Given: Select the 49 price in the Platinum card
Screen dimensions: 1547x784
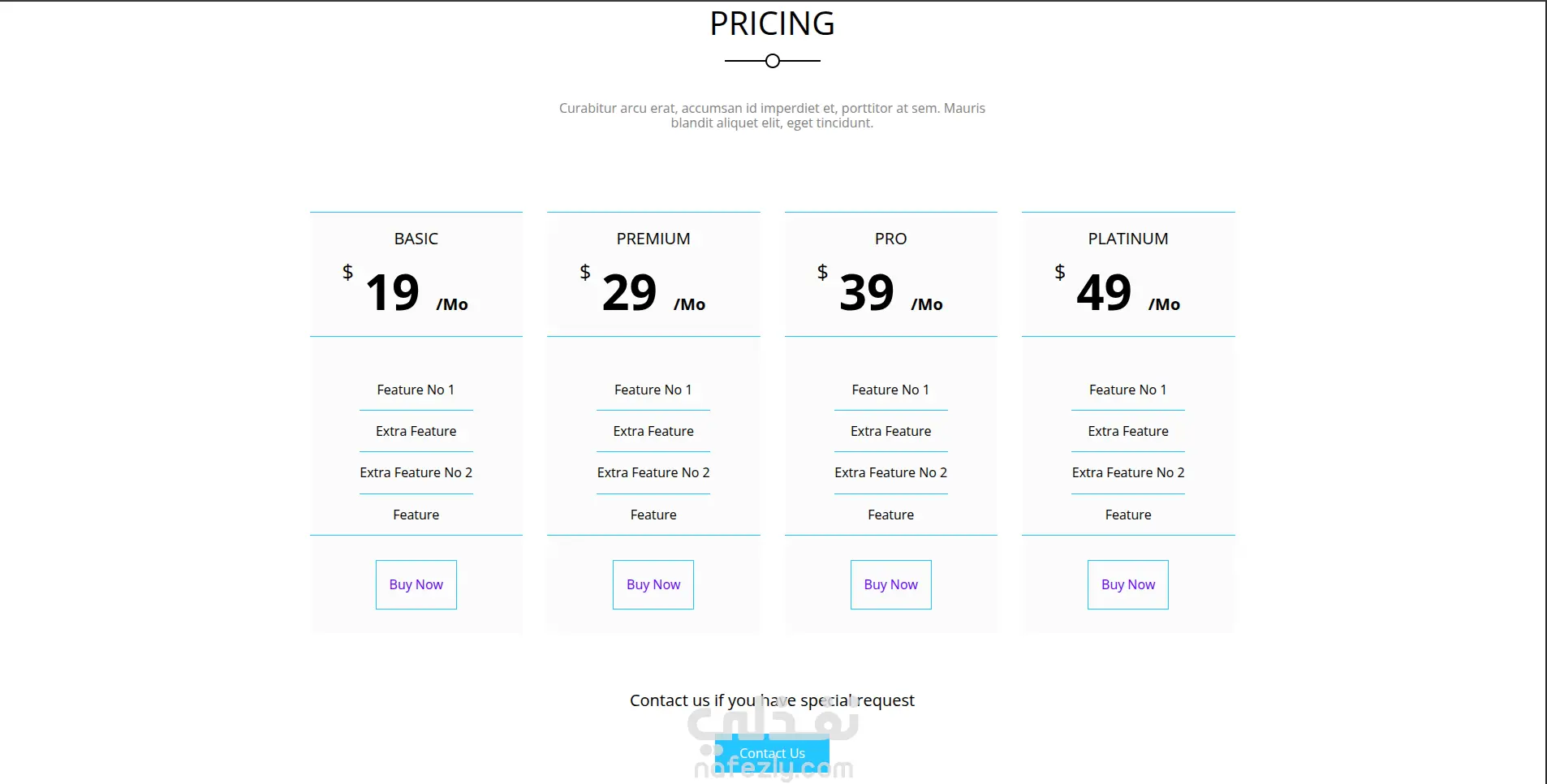Looking at the screenshot, I should [1104, 292].
